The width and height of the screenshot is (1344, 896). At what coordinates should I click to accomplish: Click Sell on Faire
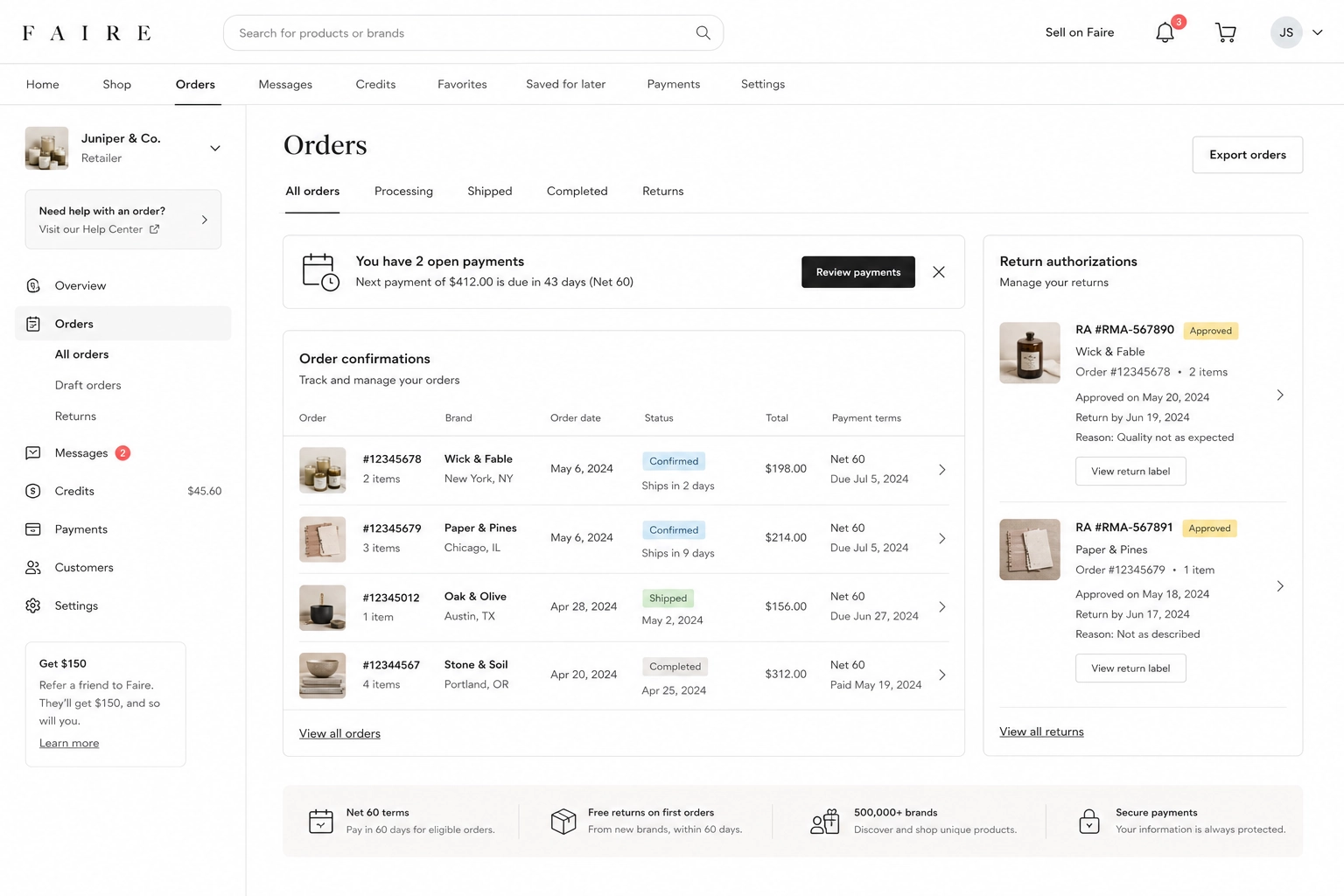[1080, 33]
